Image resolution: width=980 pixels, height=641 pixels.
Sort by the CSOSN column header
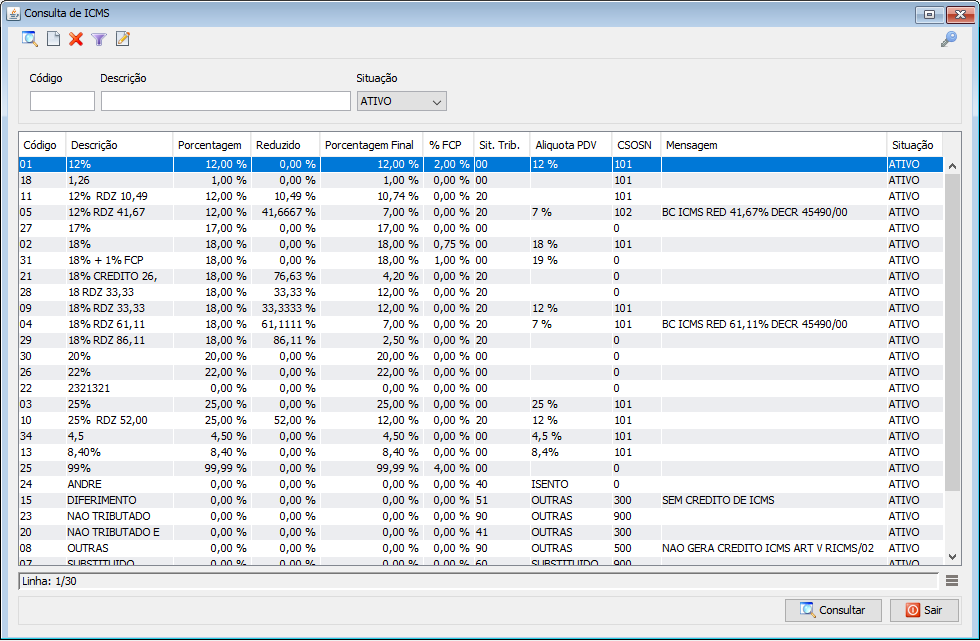pos(636,145)
